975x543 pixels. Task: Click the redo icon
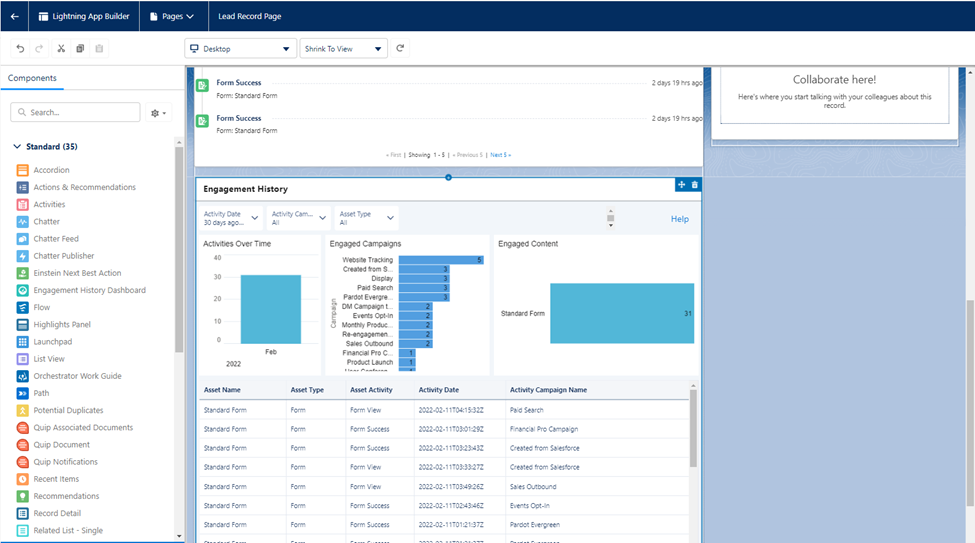(39, 49)
